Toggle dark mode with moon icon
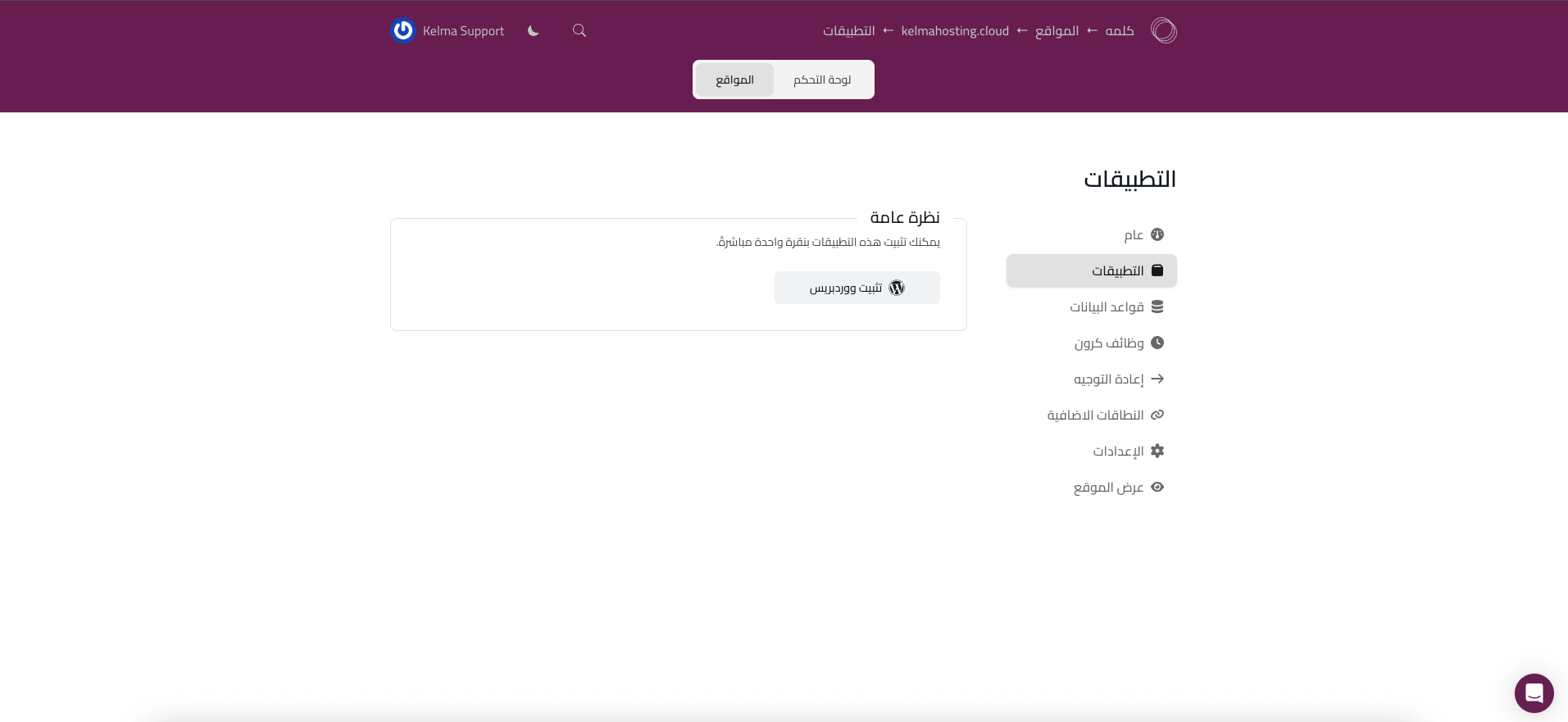 (534, 31)
